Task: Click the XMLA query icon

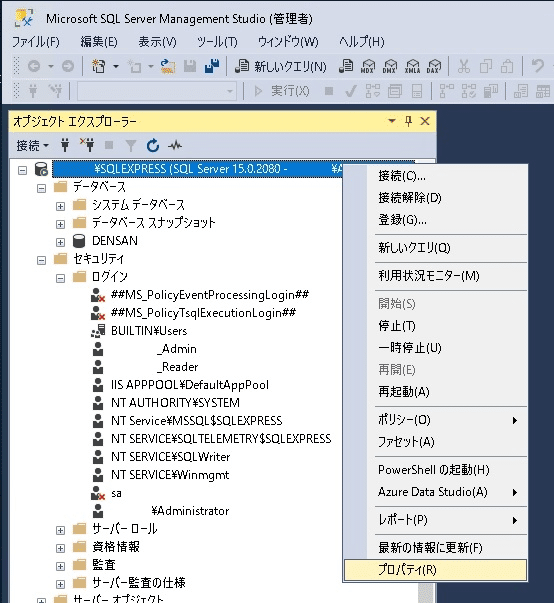Action: point(412,66)
